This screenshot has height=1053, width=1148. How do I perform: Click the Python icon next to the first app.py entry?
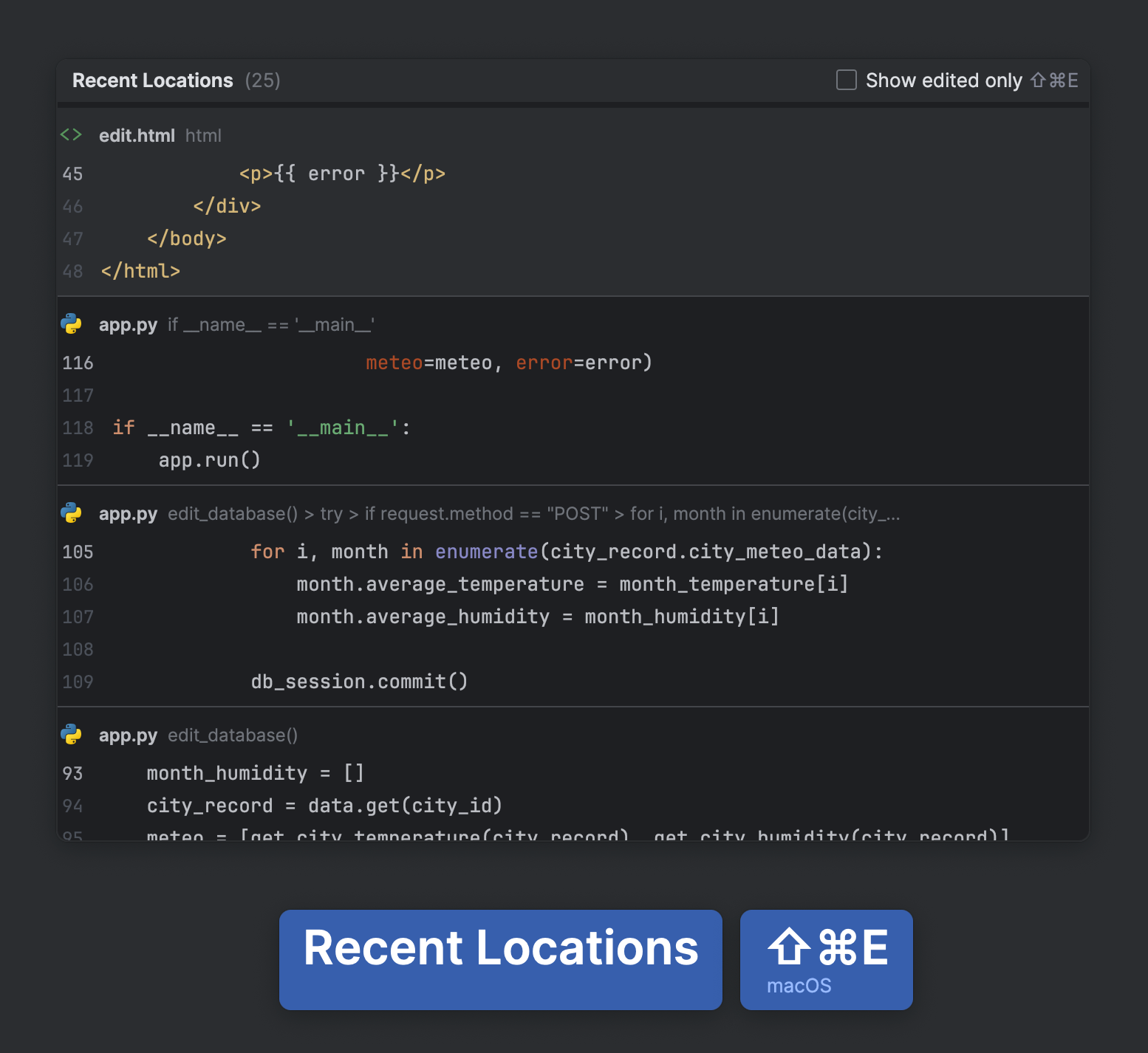click(x=71, y=323)
